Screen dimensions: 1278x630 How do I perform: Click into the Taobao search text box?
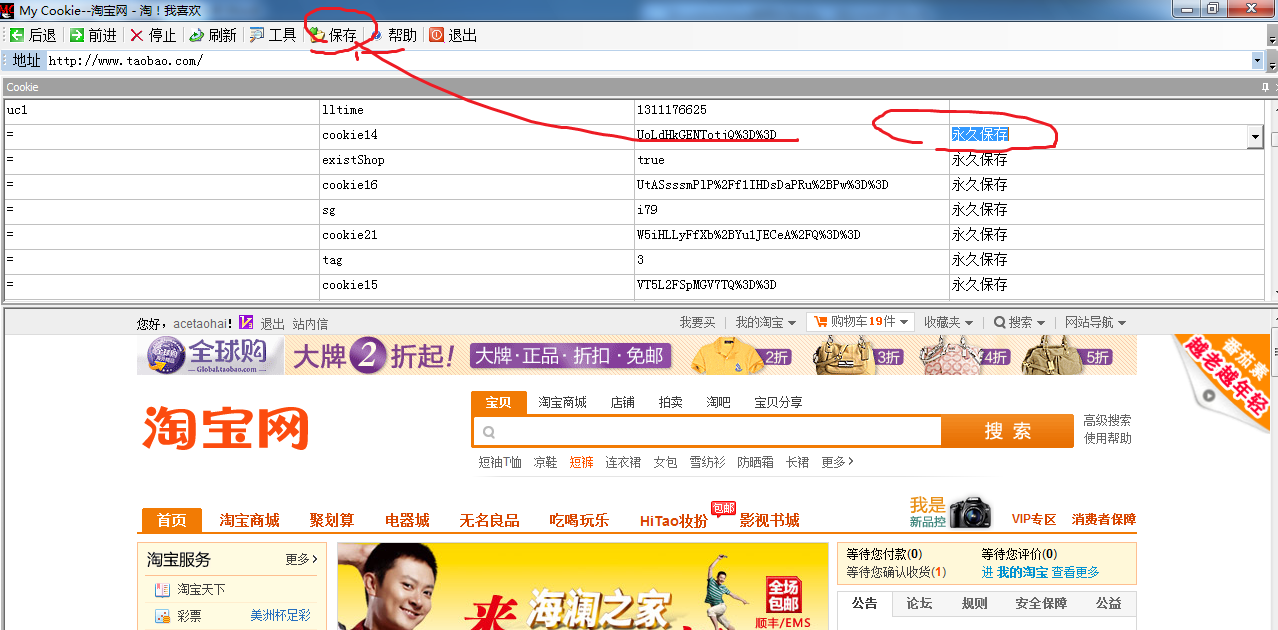tap(708, 432)
